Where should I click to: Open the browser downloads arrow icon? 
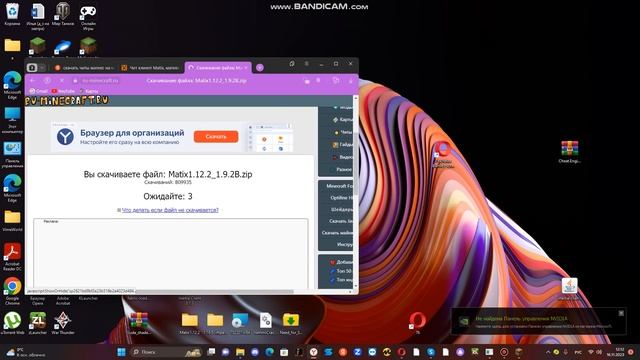coord(351,81)
